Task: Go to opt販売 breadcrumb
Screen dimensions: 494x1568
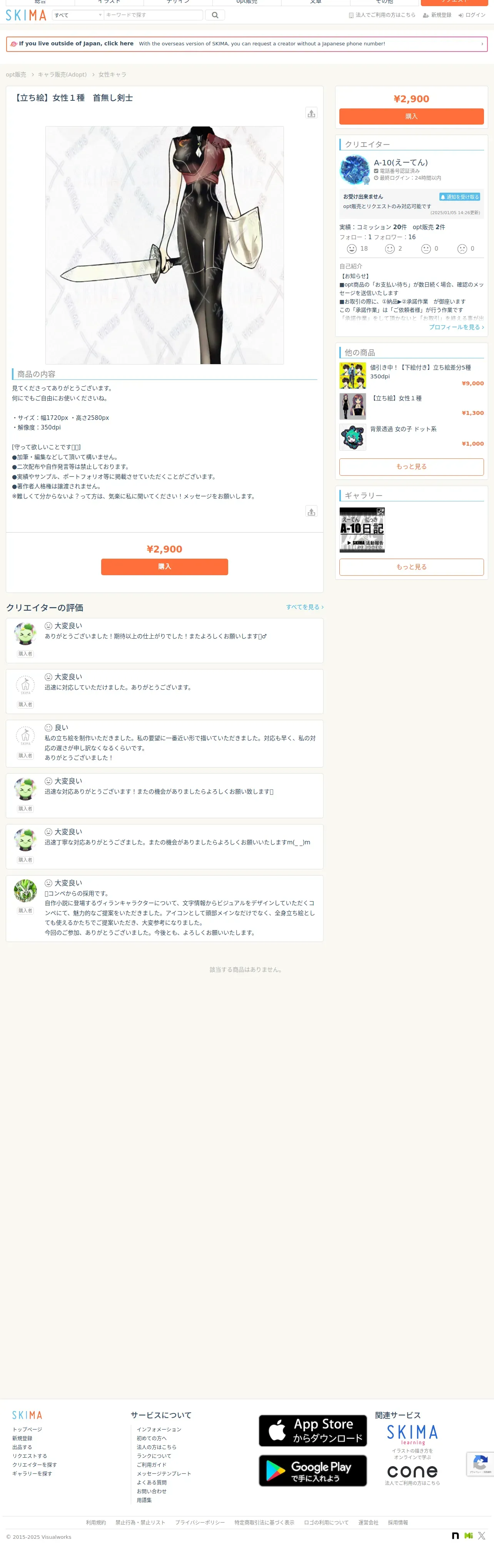Action: coord(16,74)
